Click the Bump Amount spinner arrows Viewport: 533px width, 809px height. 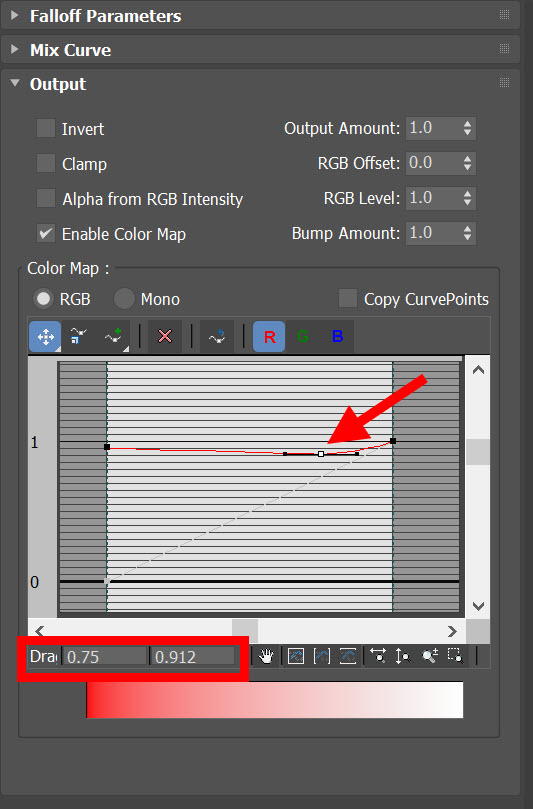[x=467, y=233]
